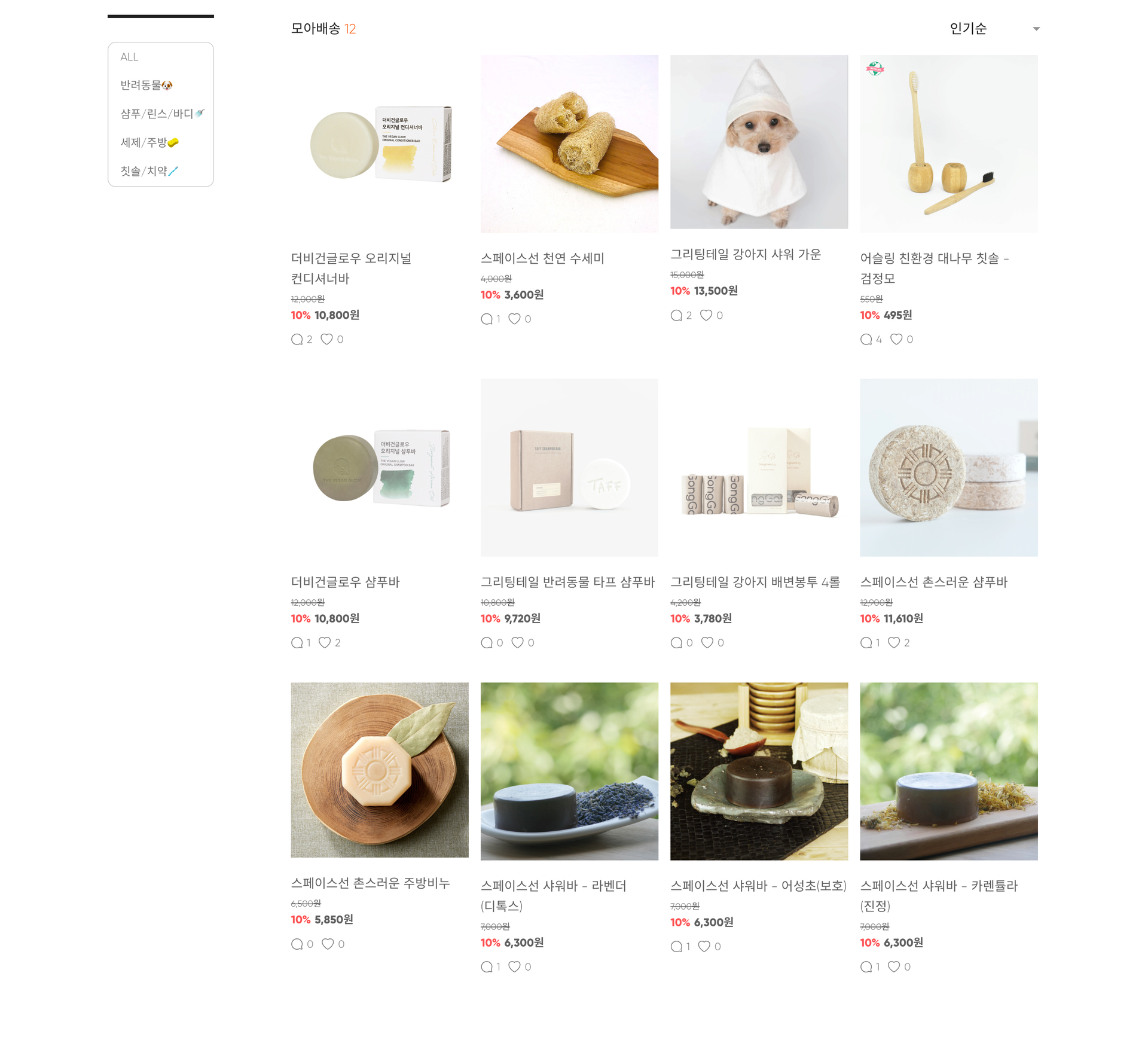The width and height of the screenshot is (1148, 1037).
Task: Click comment icon under 샤워바 어성초(보호)
Action: click(676, 946)
